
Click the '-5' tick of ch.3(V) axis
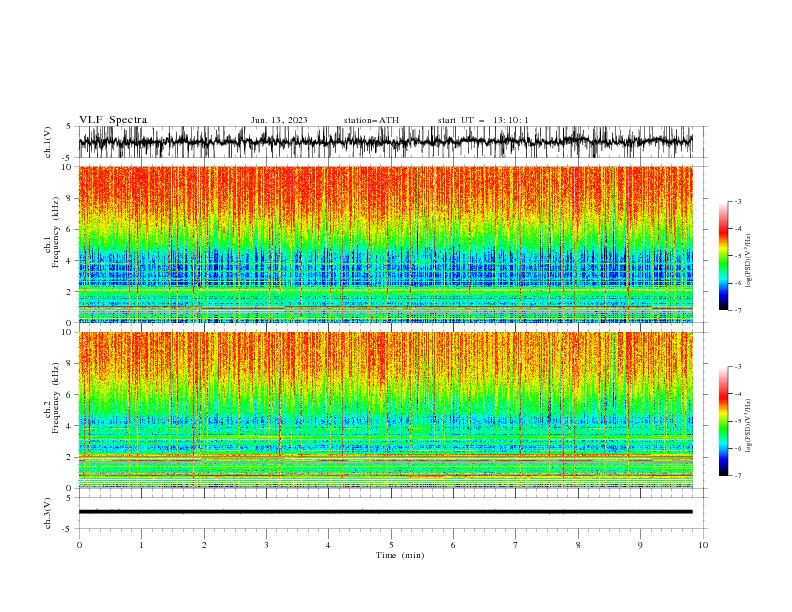pyautogui.click(x=68, y=529)
